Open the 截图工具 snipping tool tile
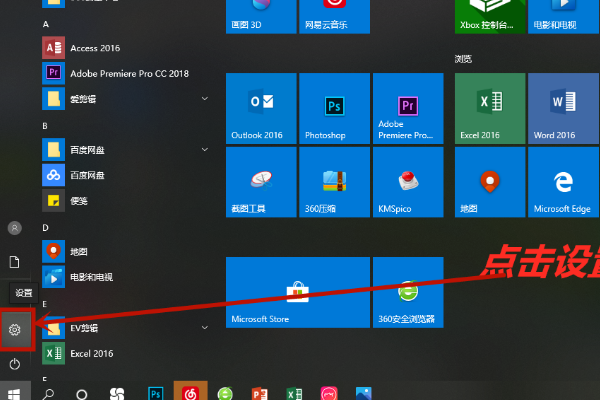Screen dimensions: 600x400 click(261, 182)
